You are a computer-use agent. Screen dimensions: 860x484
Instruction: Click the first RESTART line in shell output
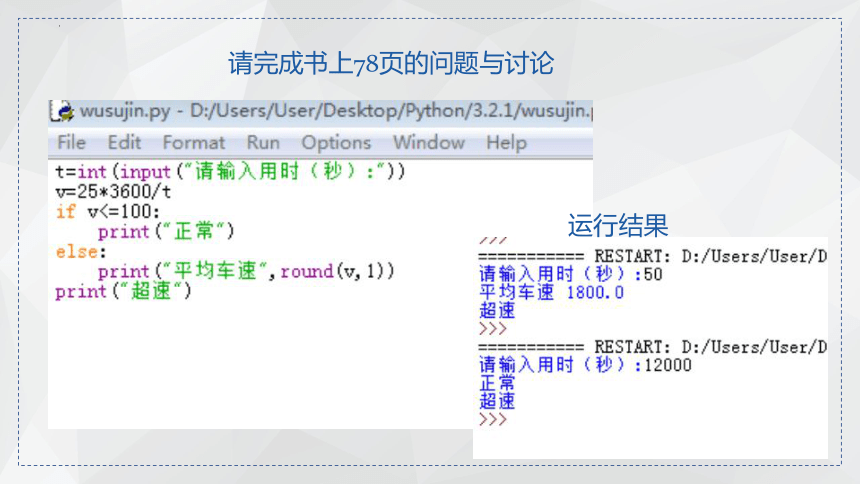[x=652, y=256]
